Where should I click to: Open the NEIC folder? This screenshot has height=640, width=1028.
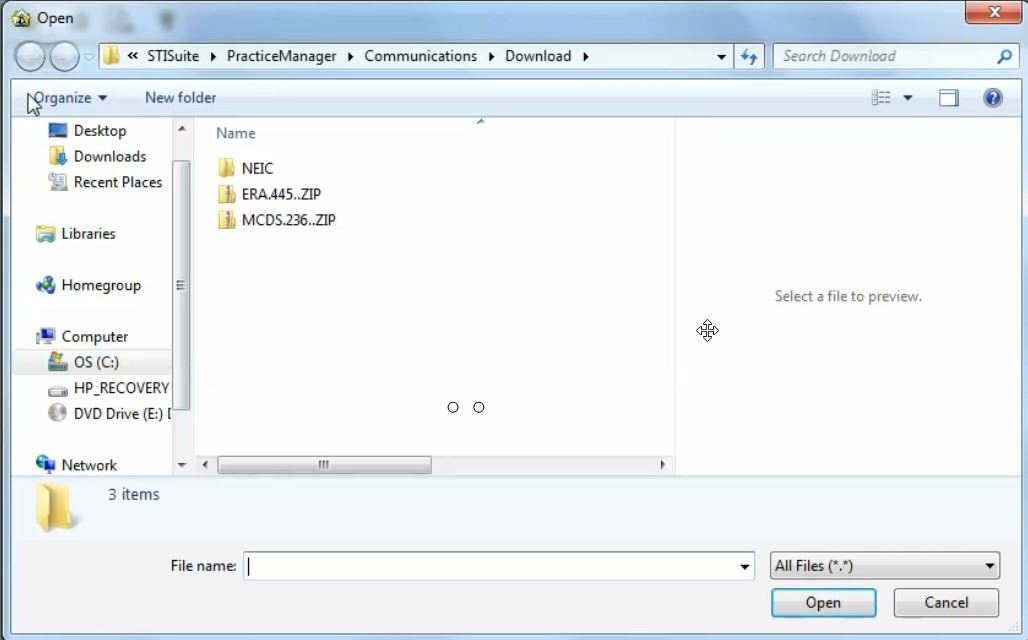(x=257, y=168)
